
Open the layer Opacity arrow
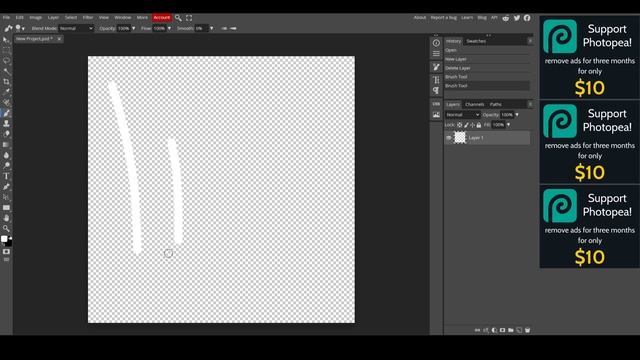tap(517, 115)
